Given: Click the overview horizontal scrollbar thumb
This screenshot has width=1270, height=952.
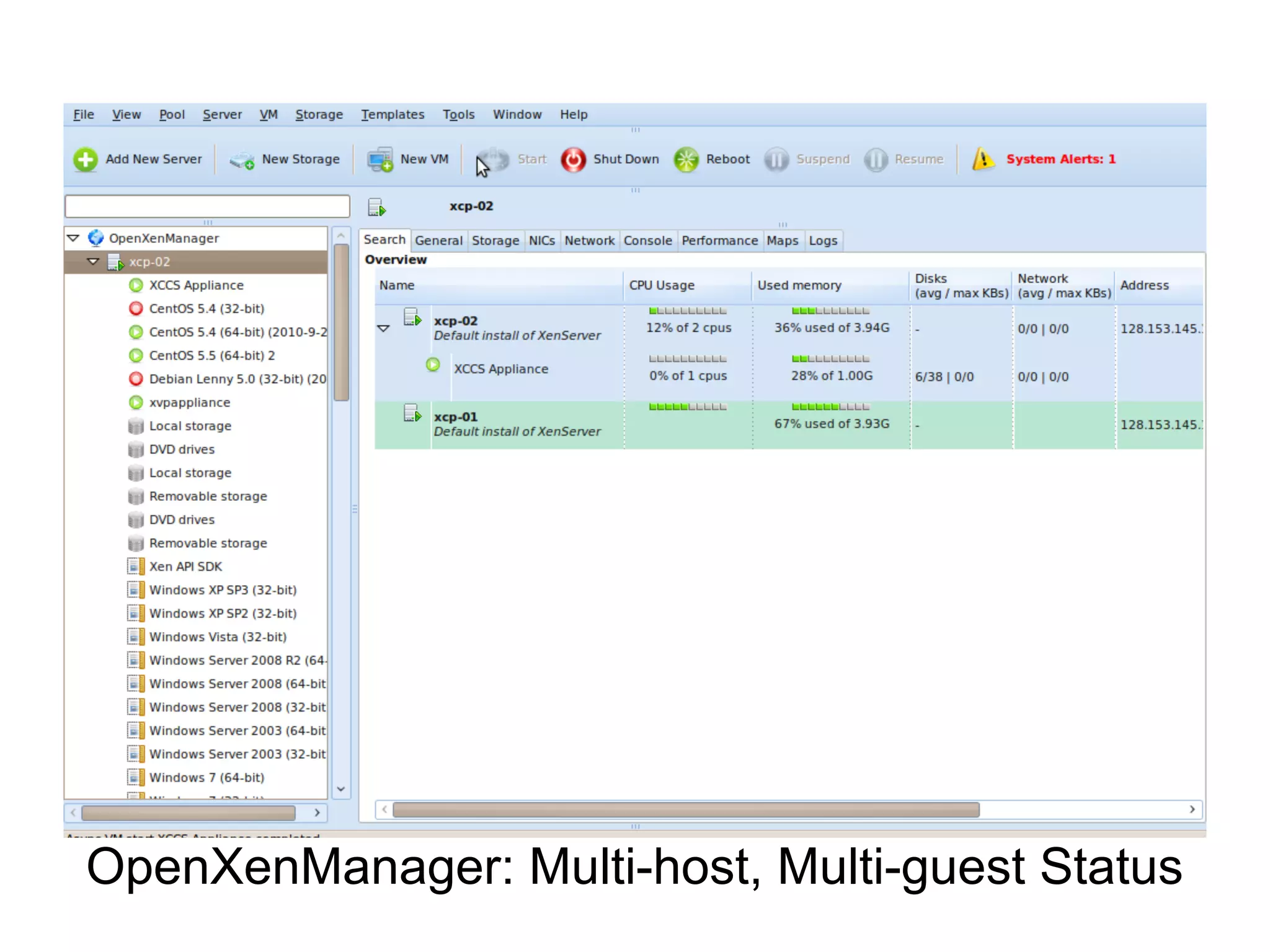Looking at the screenshot, I should point(686,809).
